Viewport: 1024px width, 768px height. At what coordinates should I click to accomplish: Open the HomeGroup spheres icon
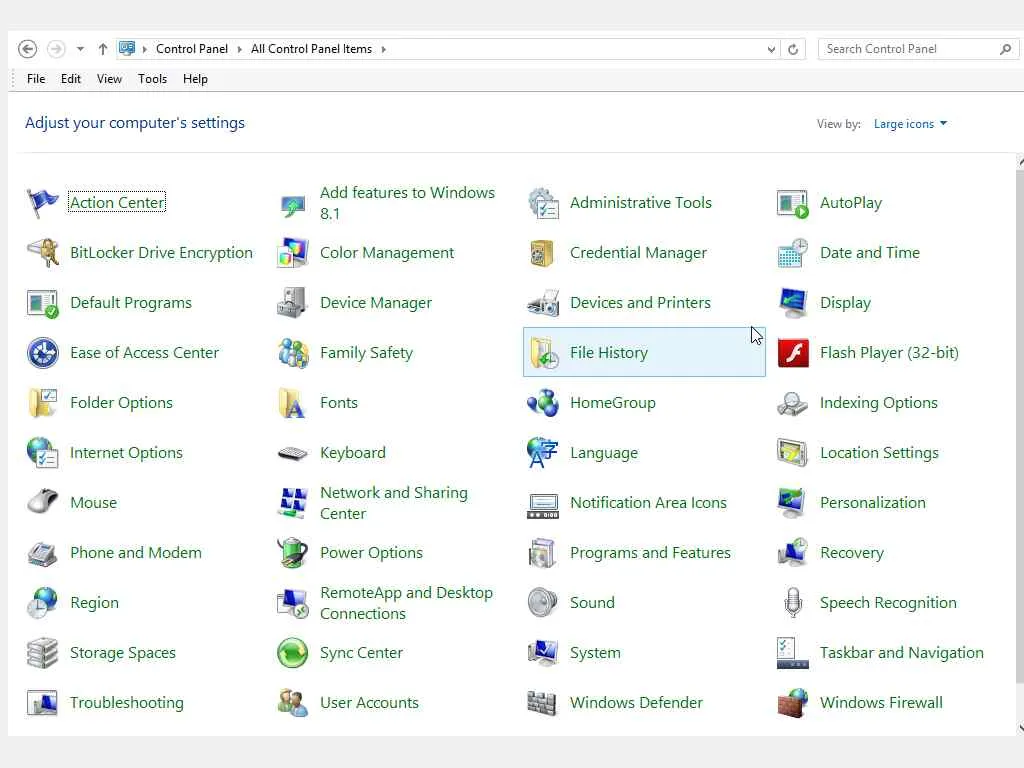tap(543, 403)
